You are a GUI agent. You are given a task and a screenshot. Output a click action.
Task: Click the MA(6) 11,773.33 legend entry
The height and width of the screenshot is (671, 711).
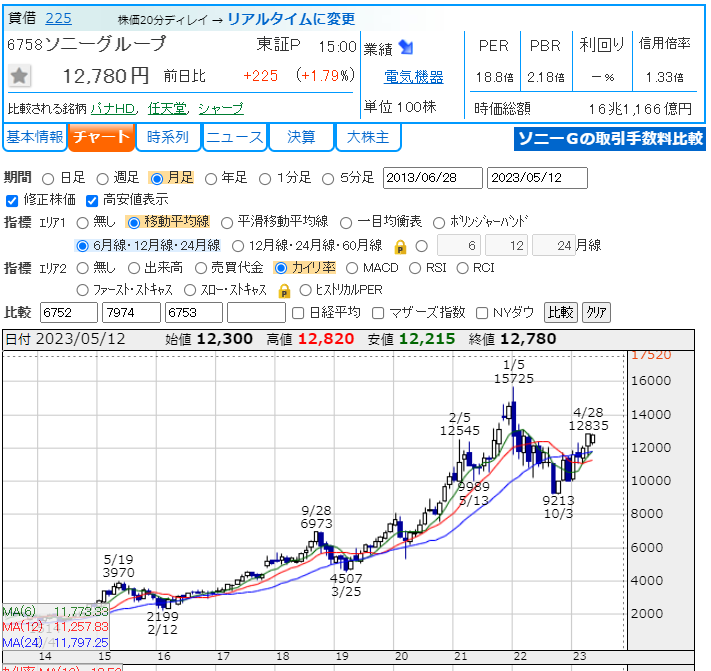(x=55, y=612)
